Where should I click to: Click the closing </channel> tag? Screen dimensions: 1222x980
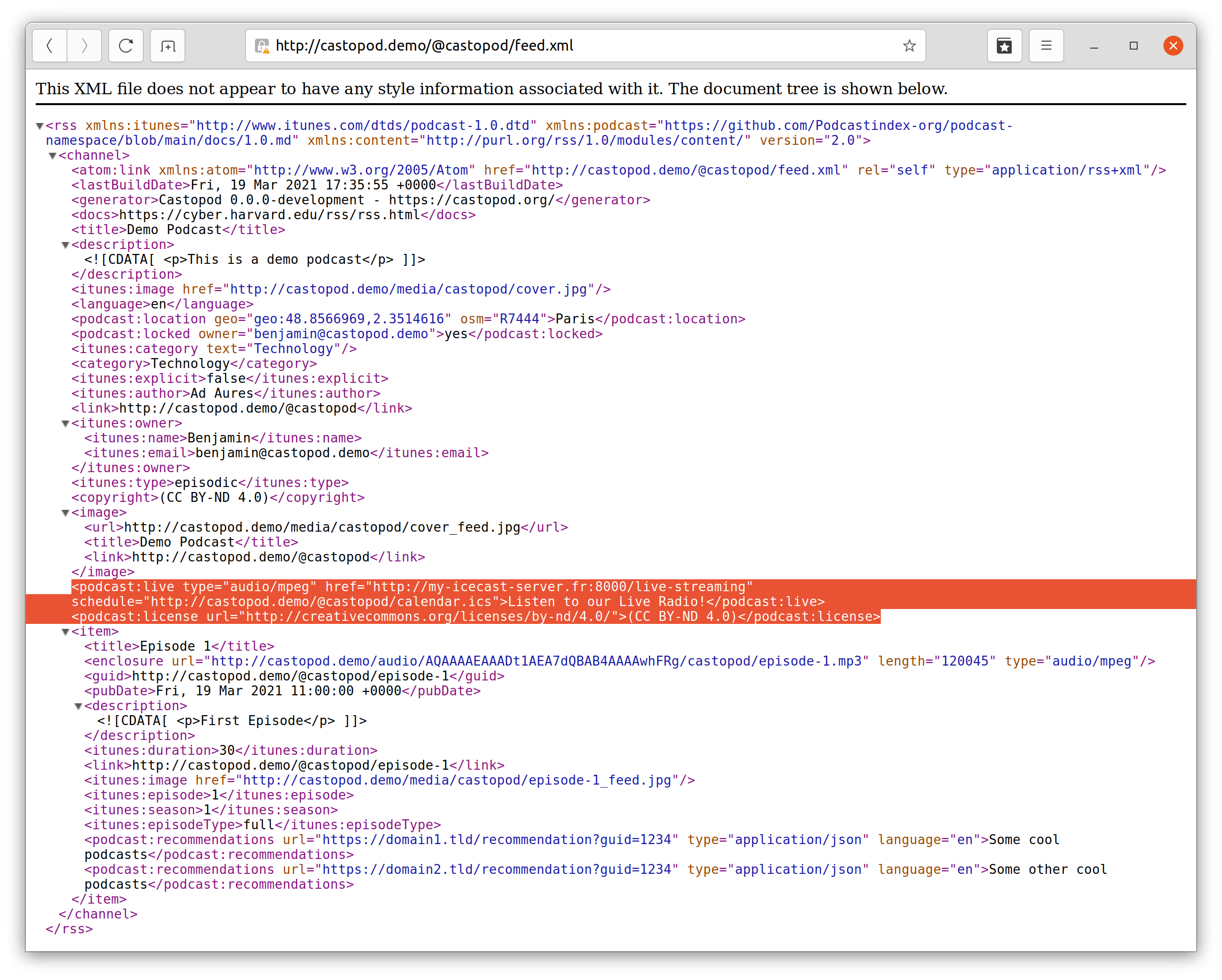pyautogui.click(x=98, y=914)
